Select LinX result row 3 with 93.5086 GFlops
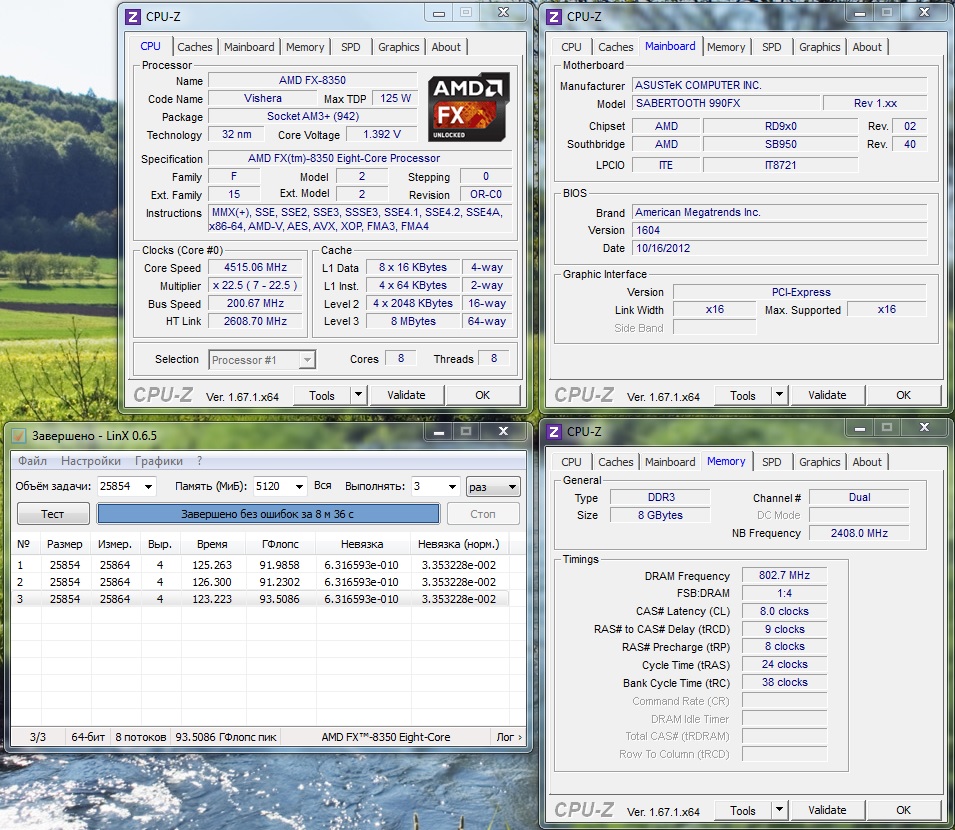The height and width of the screenshot is (830, 955). click(260, 599)
